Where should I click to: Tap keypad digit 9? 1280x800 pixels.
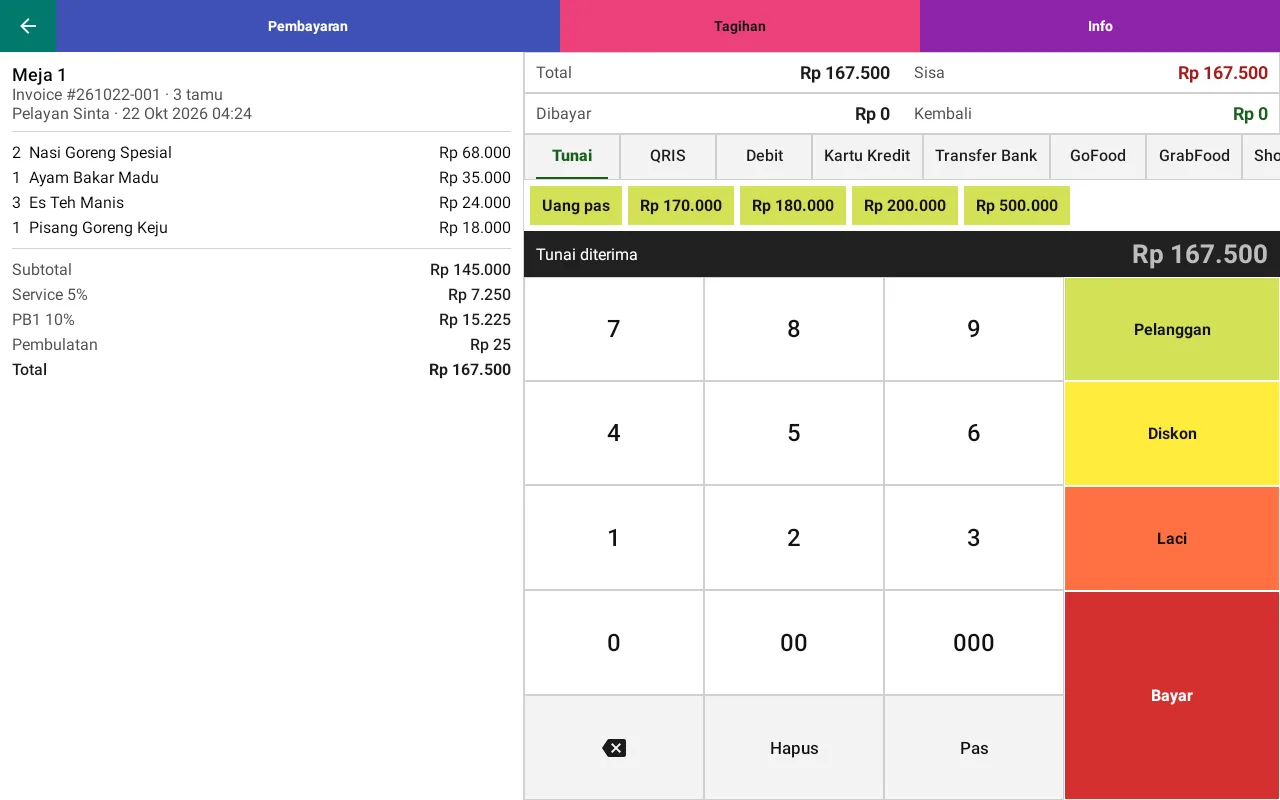(x=974, y=329)
